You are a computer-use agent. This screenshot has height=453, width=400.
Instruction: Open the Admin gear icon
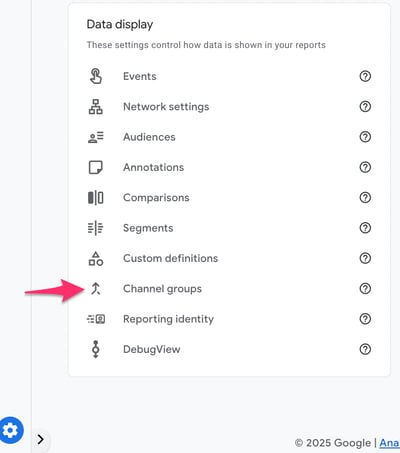pyautogui.click(x=11, y=430)
